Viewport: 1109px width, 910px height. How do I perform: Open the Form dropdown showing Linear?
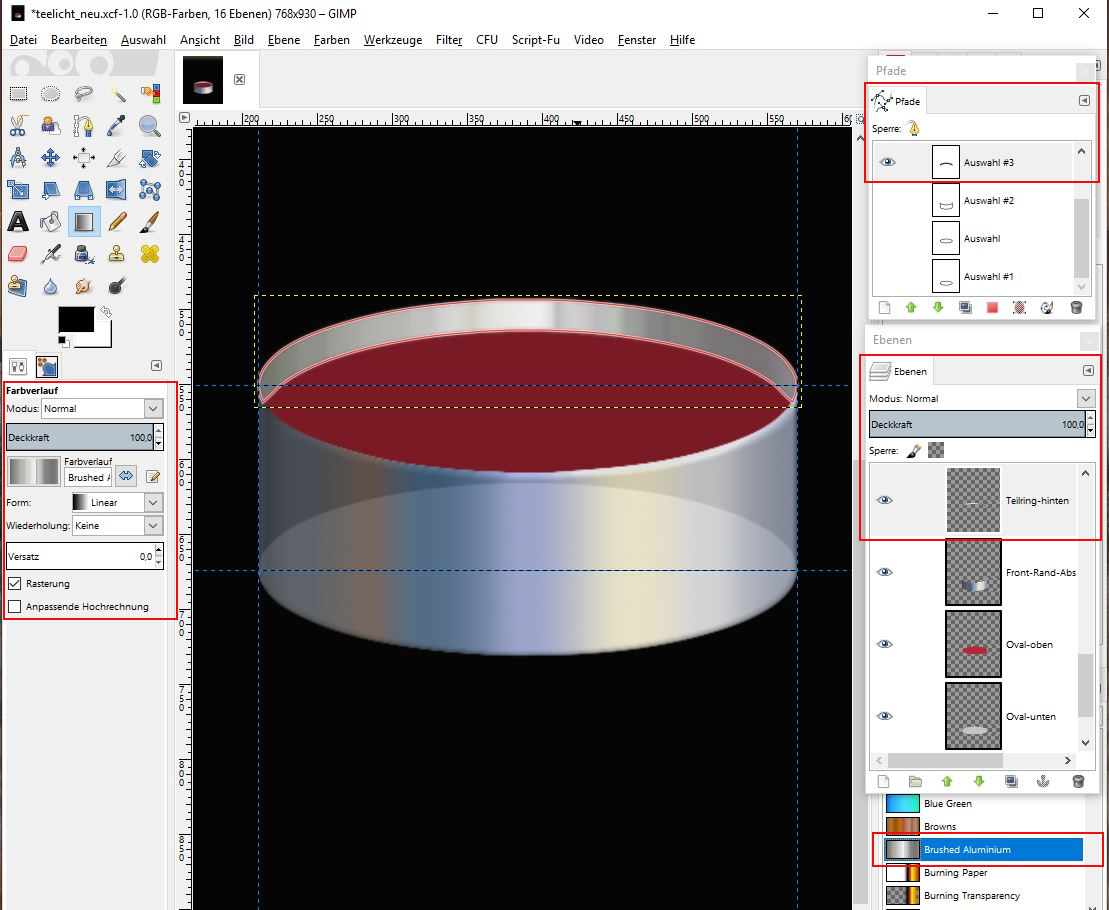tap(116, 502)
